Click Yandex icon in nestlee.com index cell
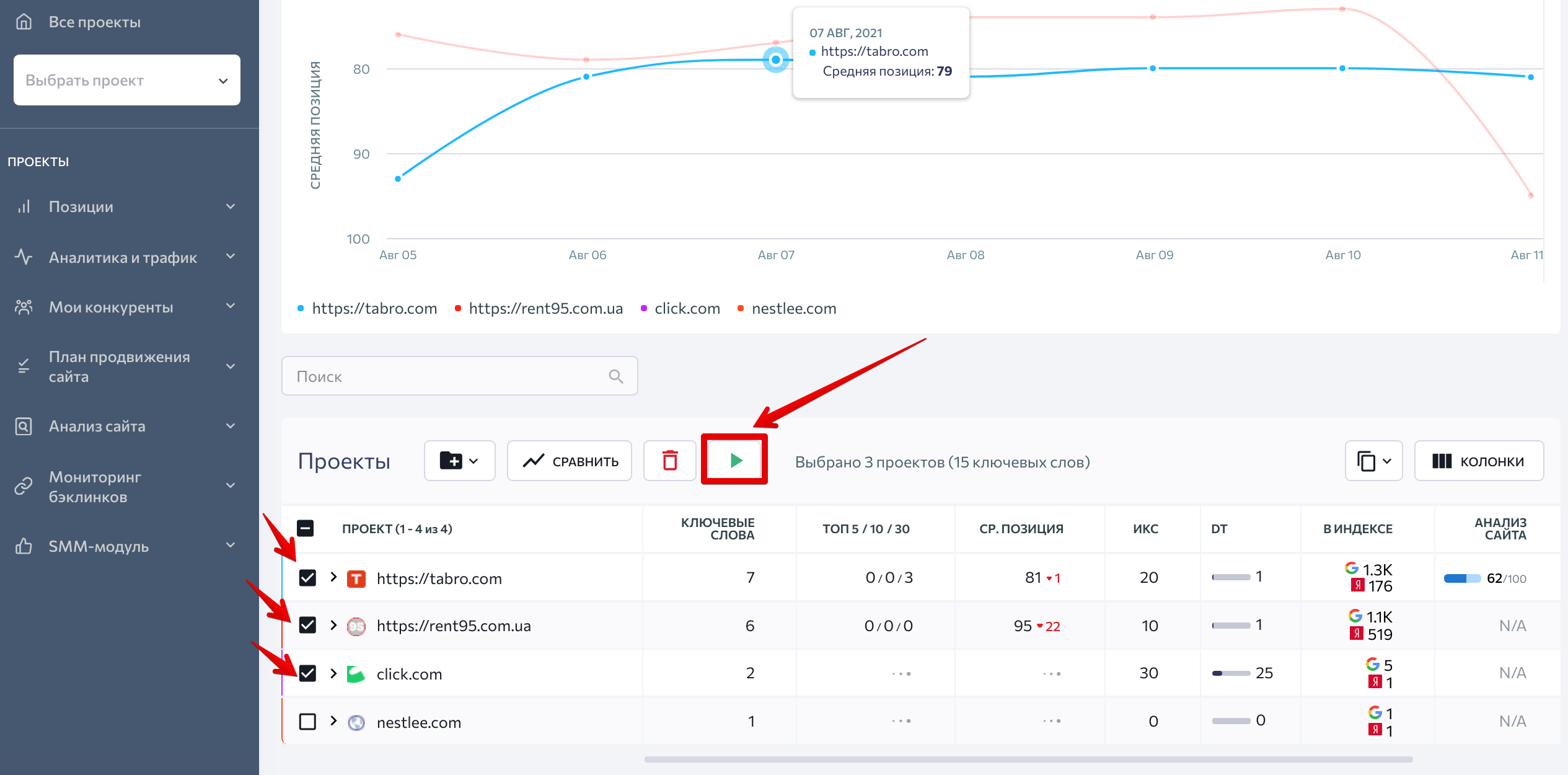The width and height of the screenshot is (1568, 775). 1375,730
